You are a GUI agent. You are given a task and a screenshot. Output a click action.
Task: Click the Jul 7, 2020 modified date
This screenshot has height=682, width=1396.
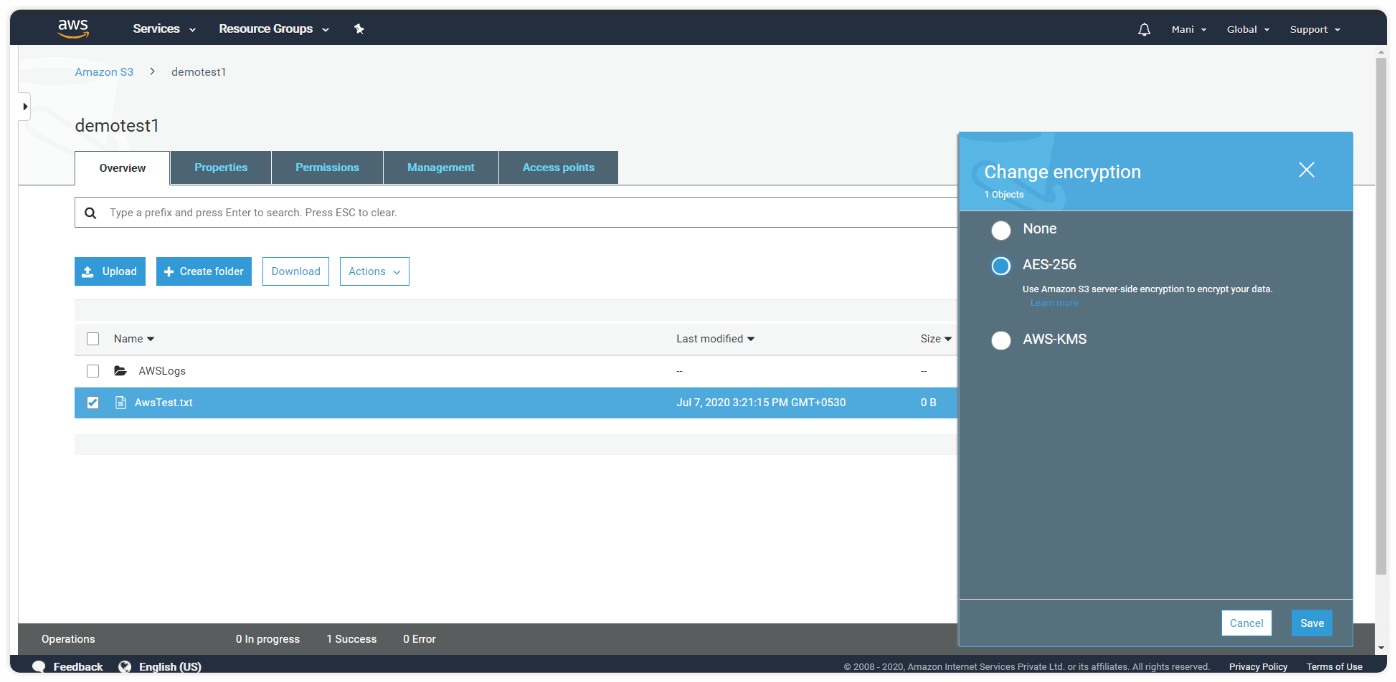[761, 403]
